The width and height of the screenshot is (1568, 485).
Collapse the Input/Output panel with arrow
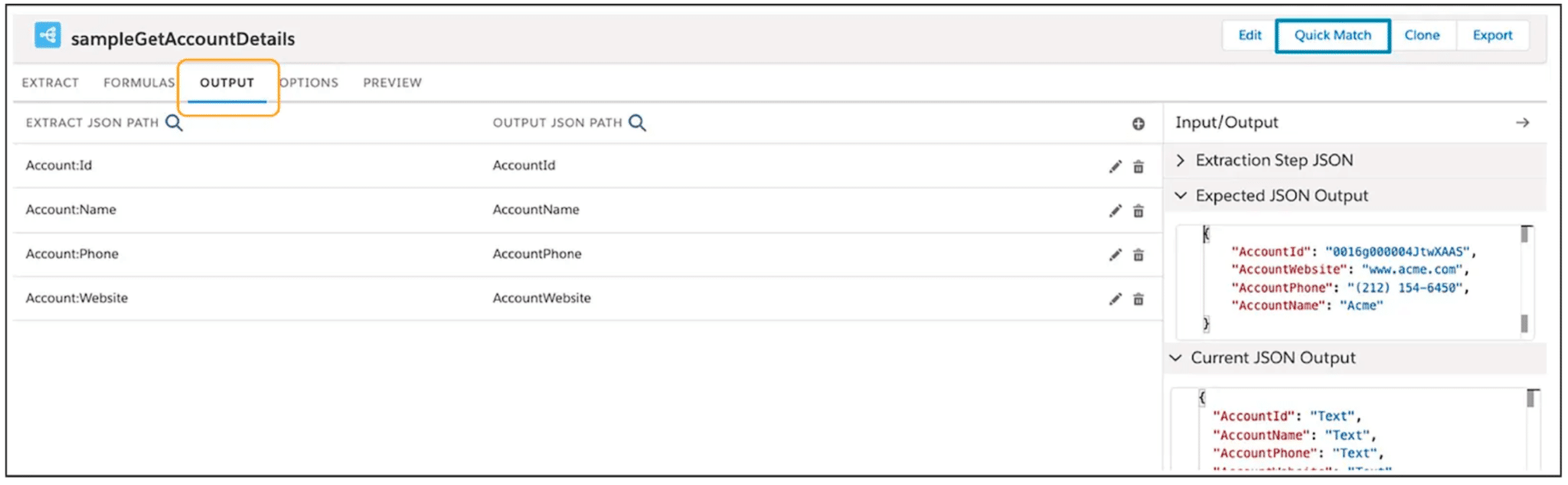(x=1522, y=122)
